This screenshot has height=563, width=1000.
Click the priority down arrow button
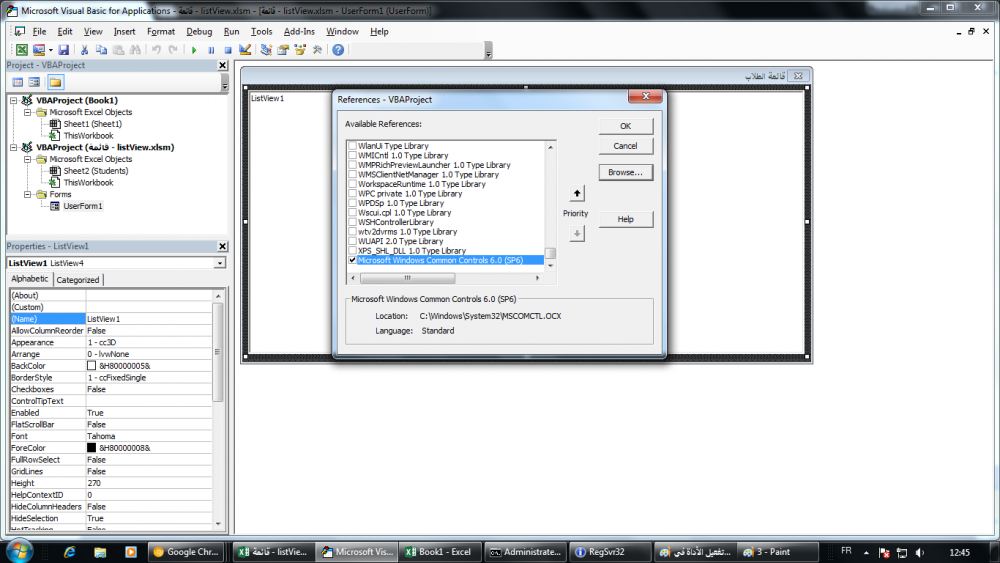(577, 233)
